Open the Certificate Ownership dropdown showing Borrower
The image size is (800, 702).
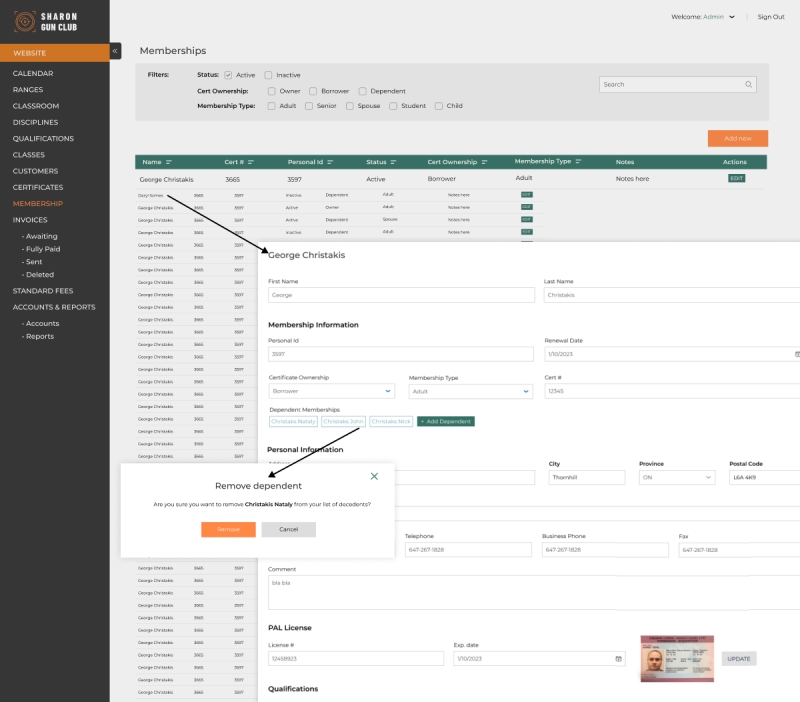[x=389, y=390]
